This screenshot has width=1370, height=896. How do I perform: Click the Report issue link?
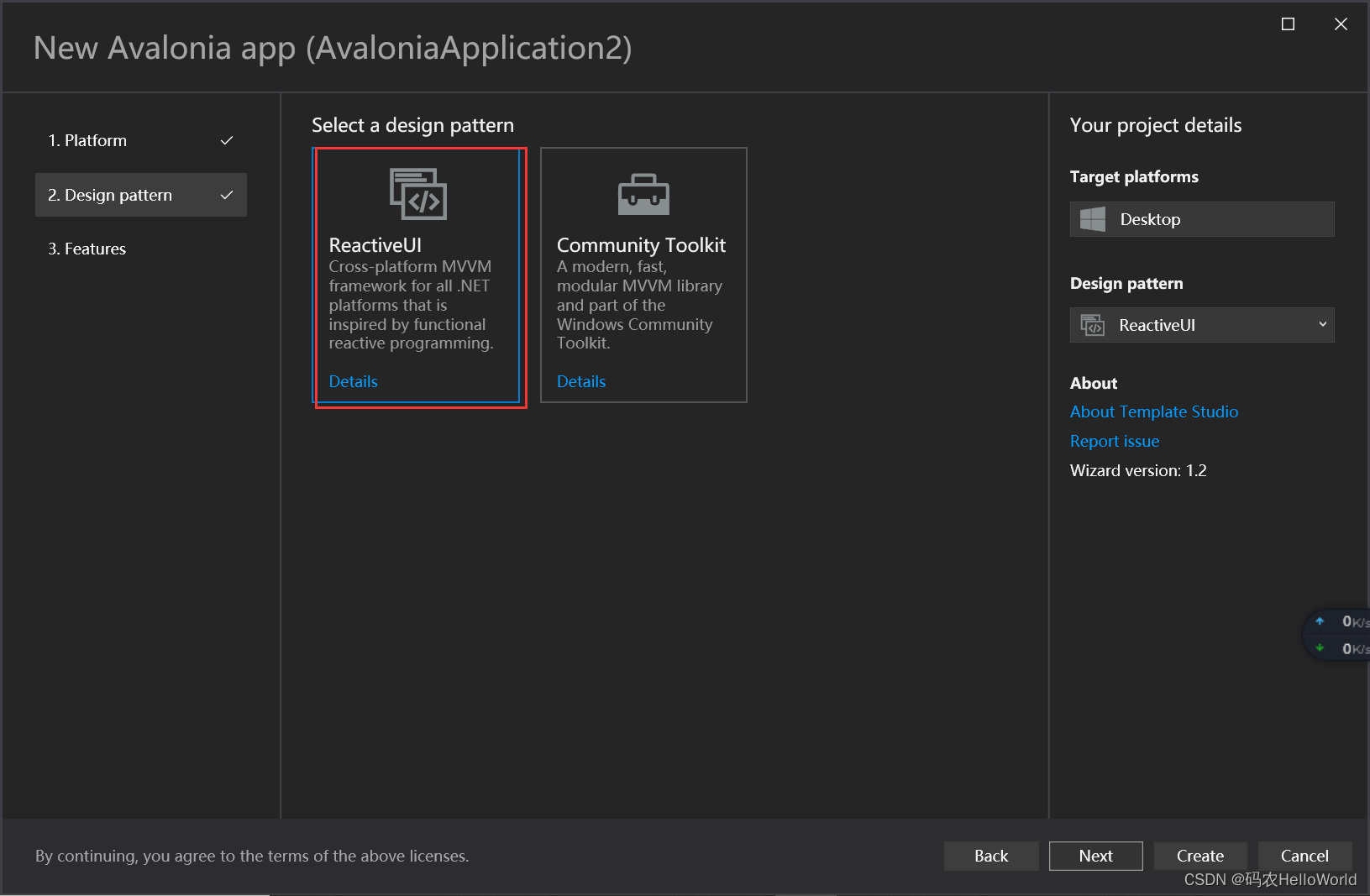(1114, 441)
